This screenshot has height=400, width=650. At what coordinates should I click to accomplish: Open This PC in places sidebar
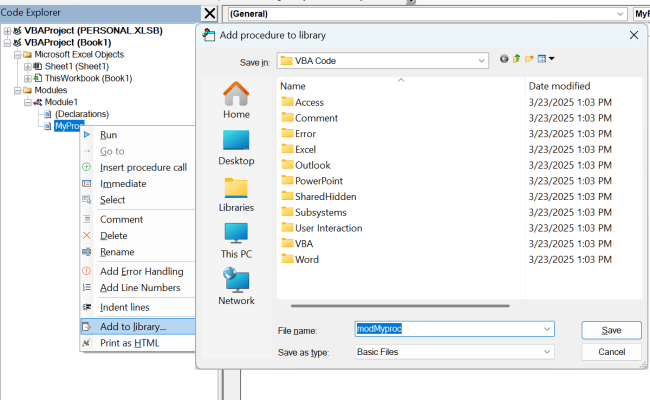[x=236, y=241]
